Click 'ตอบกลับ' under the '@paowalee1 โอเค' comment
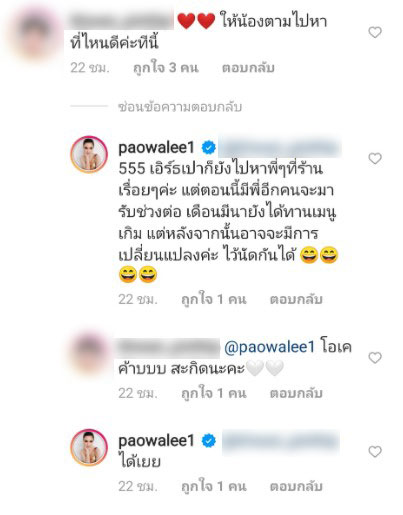This screenshot has width=403, height=515. pyautogui.click(x=296, y=393)
